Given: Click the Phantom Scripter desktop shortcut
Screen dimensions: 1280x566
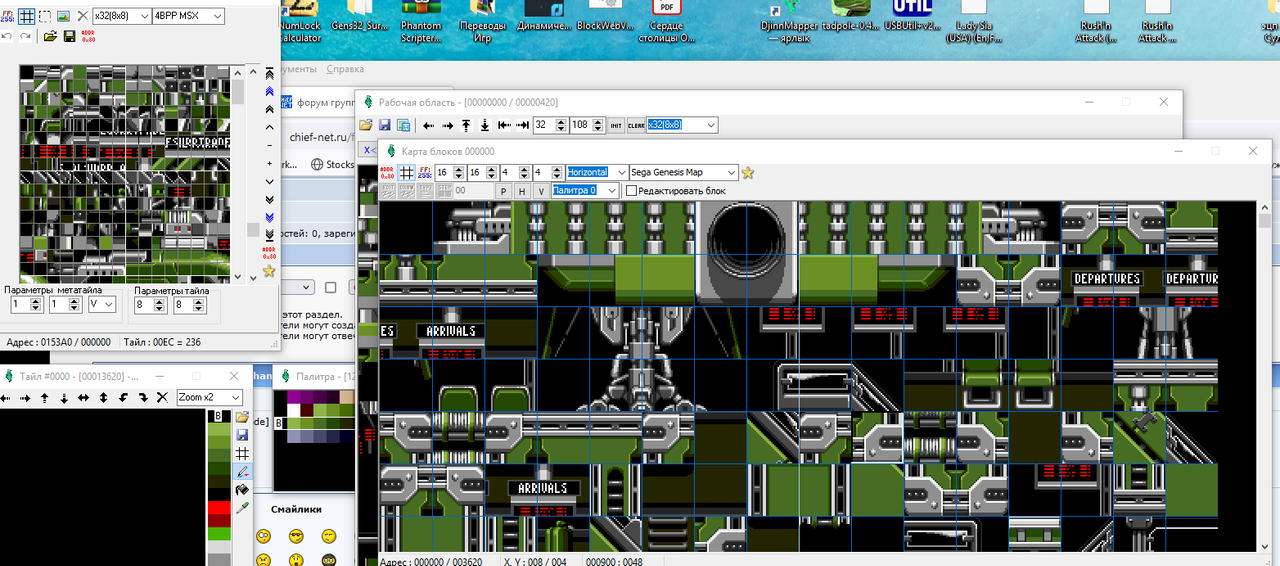Looking at the screenshot, I should tap(421, 22).
